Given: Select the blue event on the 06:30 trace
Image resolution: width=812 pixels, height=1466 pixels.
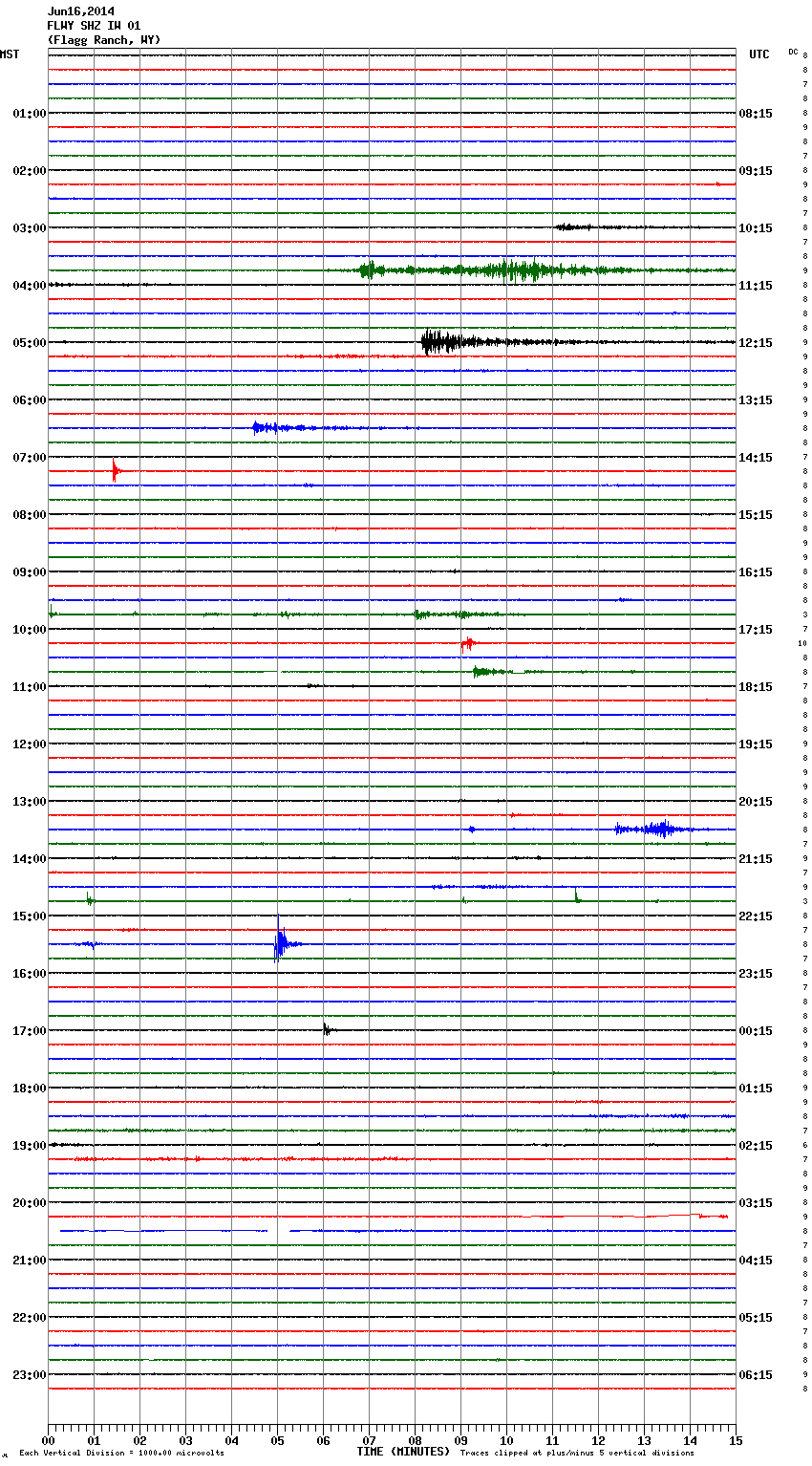Looking at the screenshot, I should [x=265, y=427].
